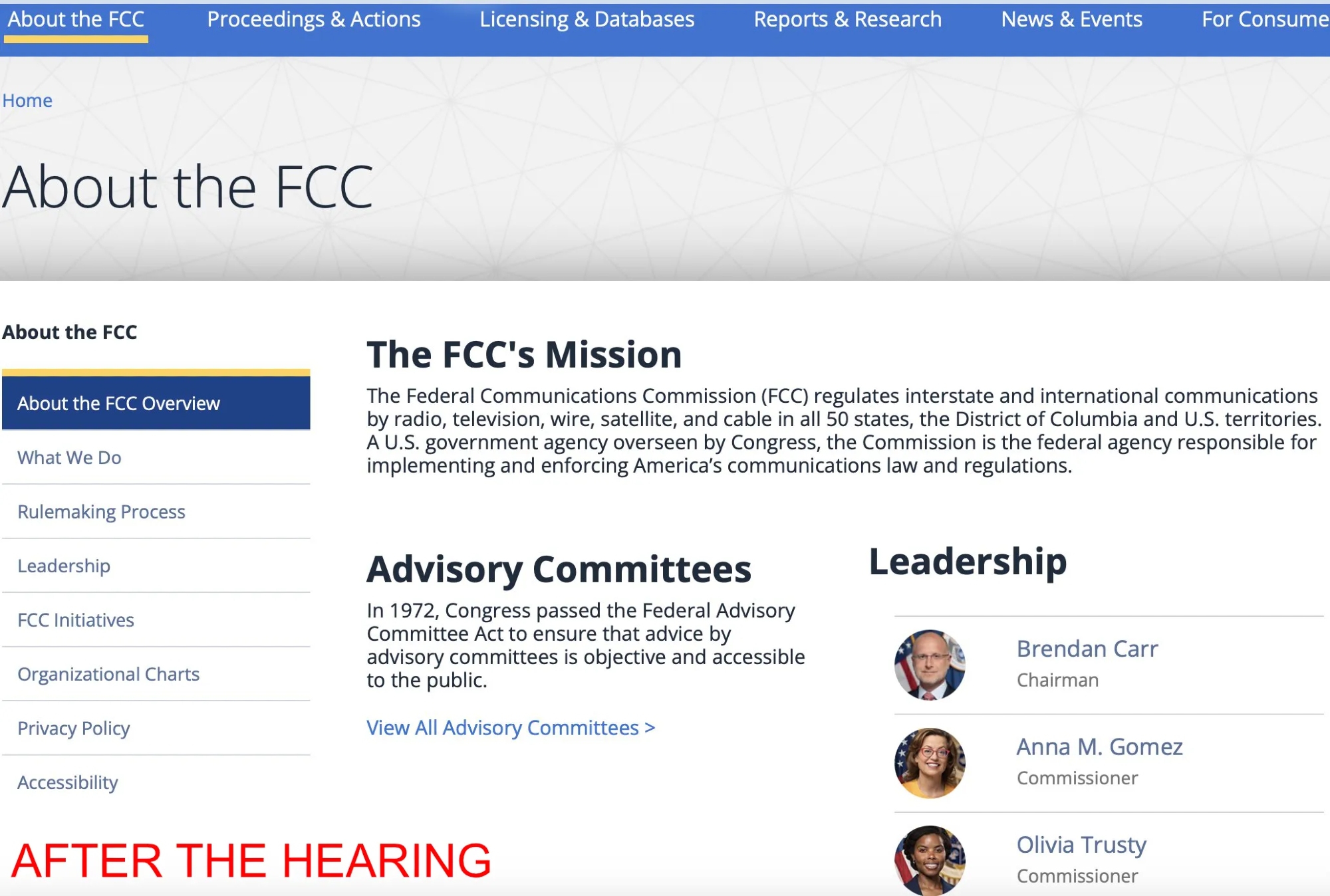1330x896 pixels.
Task: Open the About the FCC nav menu
Action: click(x=76, y=20)
